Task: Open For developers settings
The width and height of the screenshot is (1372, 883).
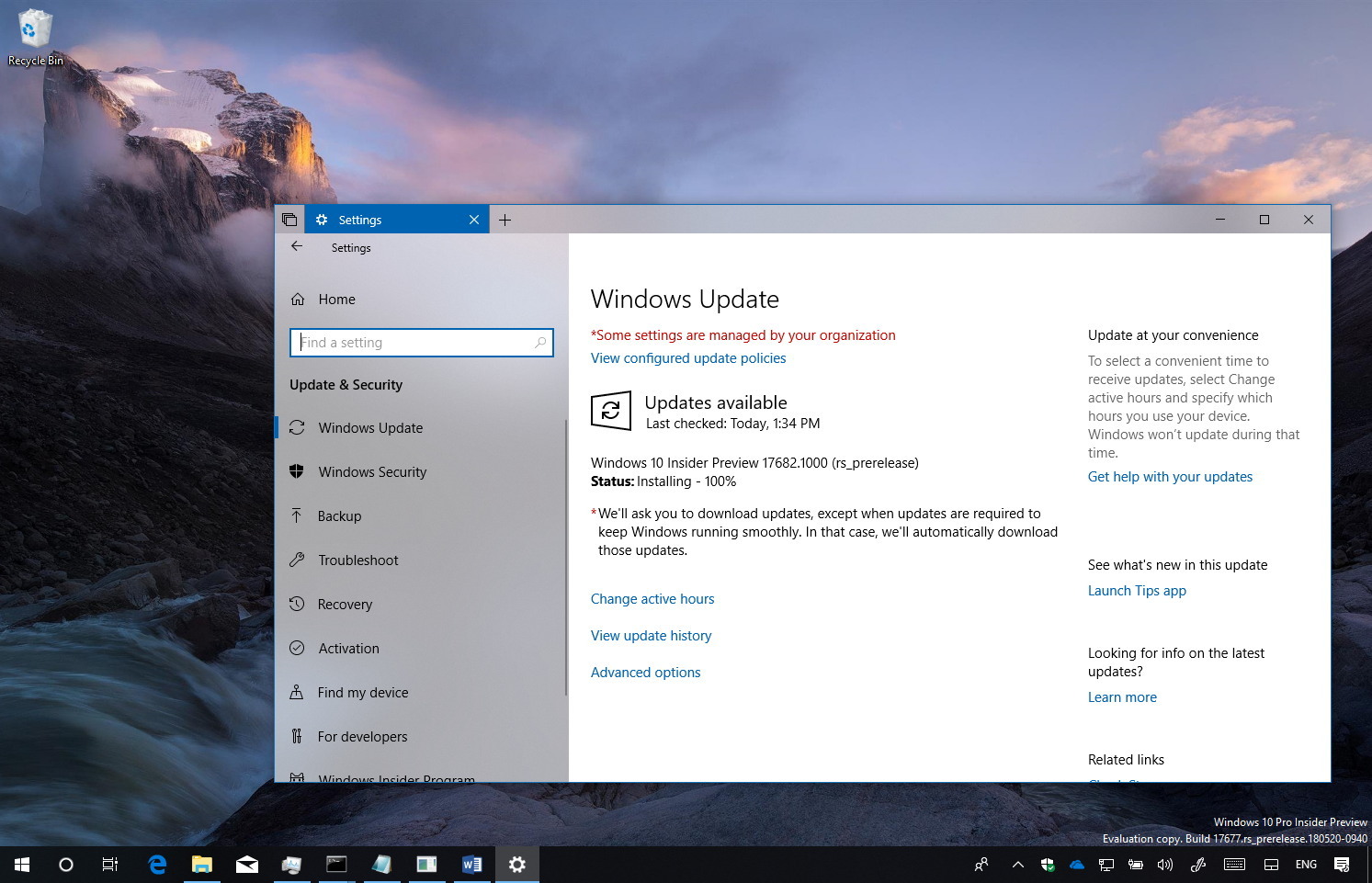Action: 421,737
